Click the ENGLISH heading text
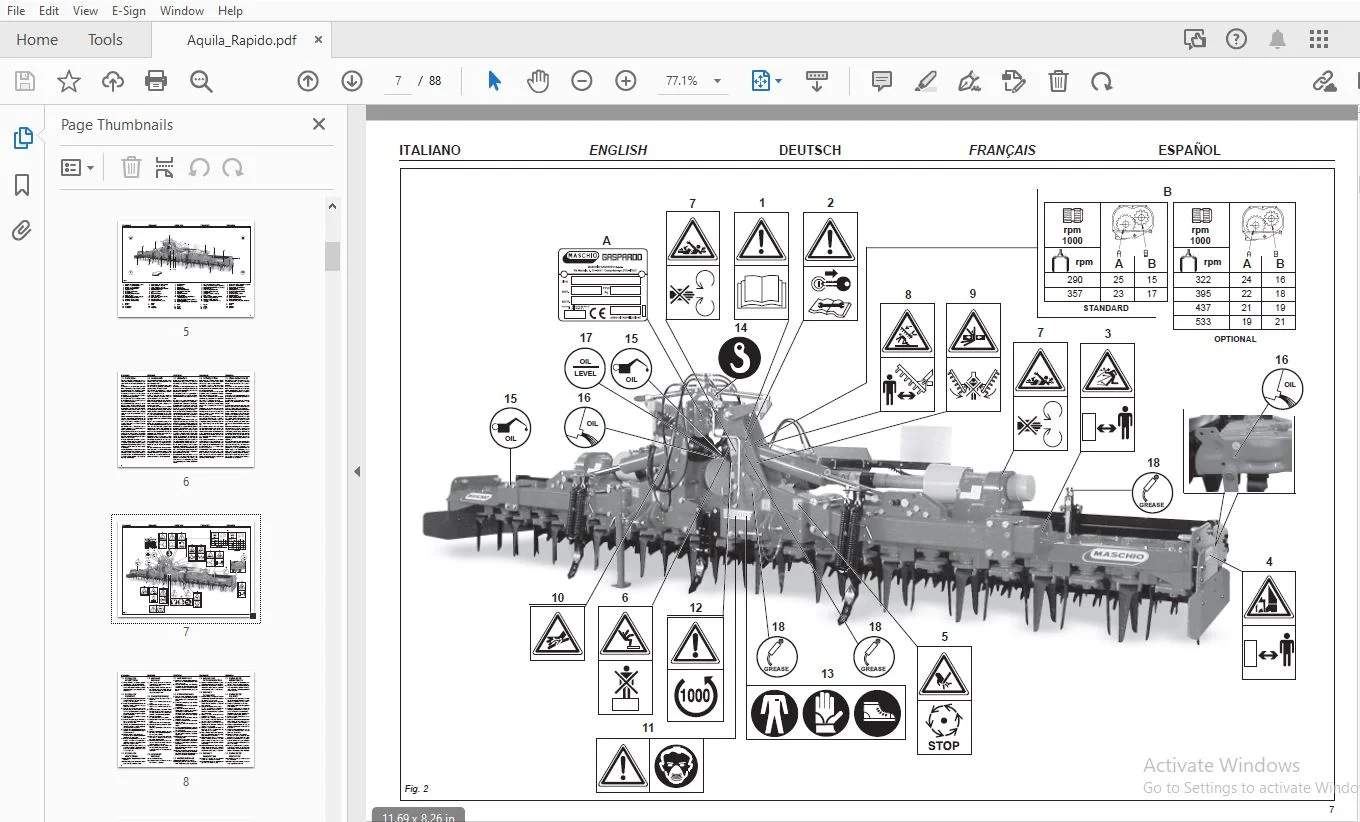This screenshot has width=1360, height=822. click(x=618, y=150)
